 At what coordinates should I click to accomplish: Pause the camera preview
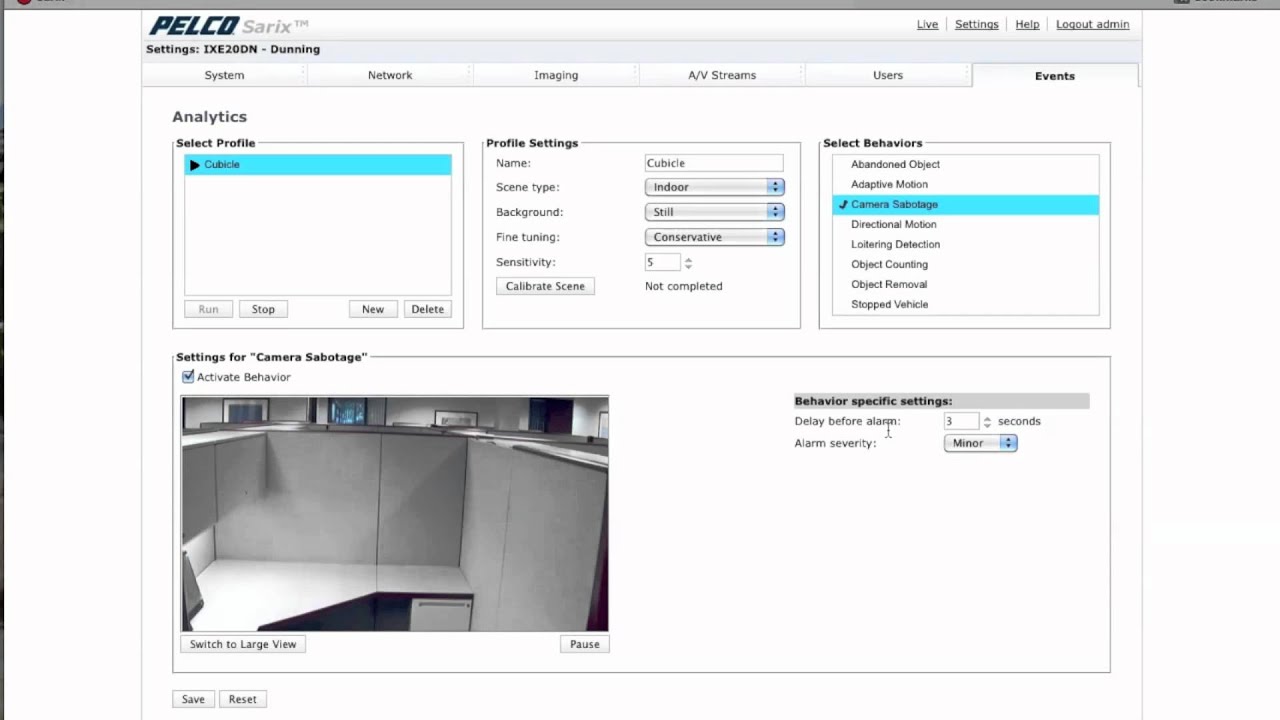coord(585,644)
